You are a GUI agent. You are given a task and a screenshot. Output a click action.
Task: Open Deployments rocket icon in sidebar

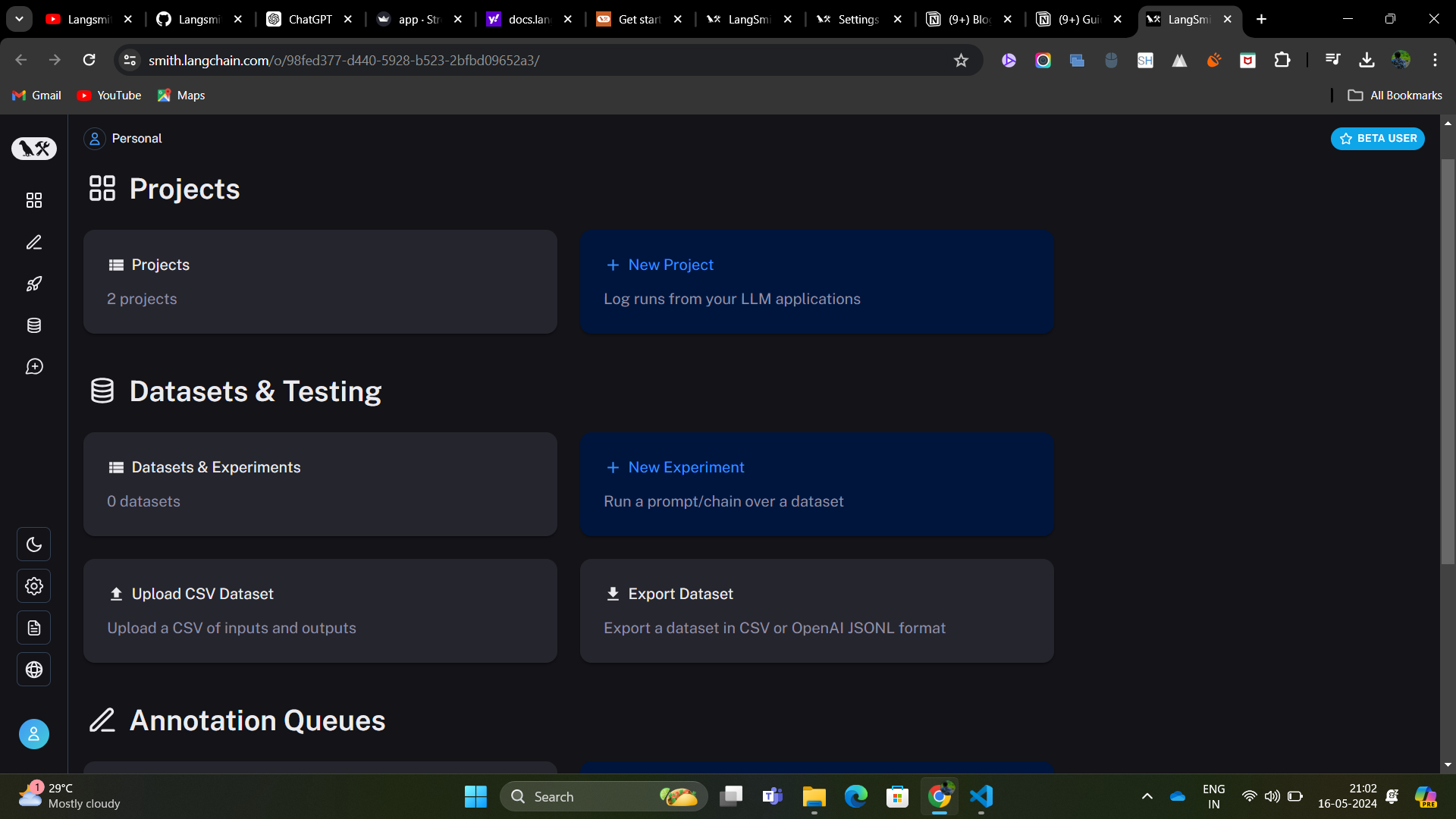pos(34,284)
